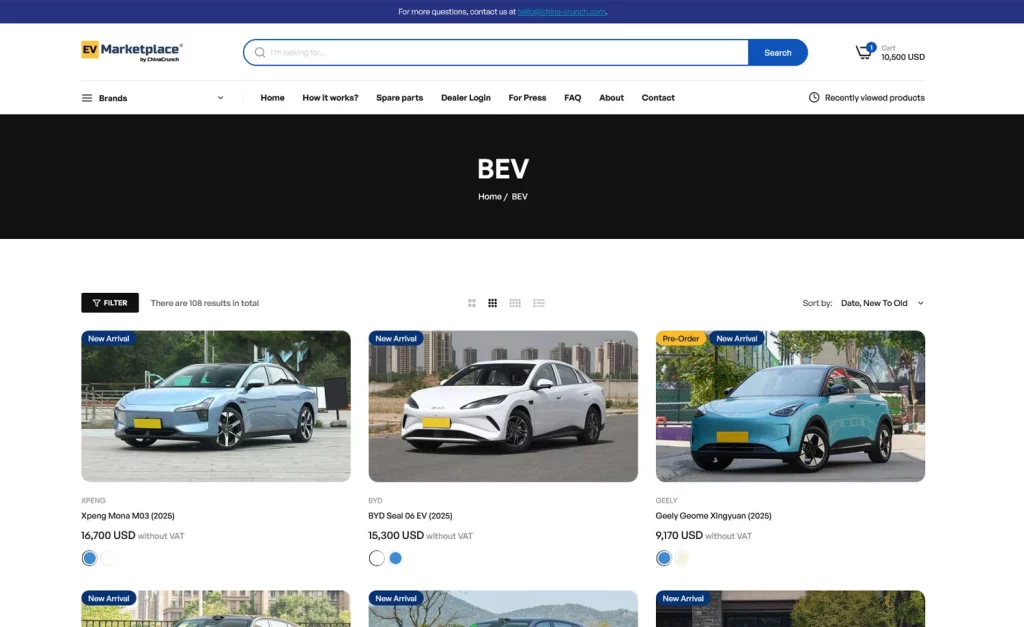Click Home in the breadcrumb
This screenshot has width=1024, height=627.
pos(490,197)
